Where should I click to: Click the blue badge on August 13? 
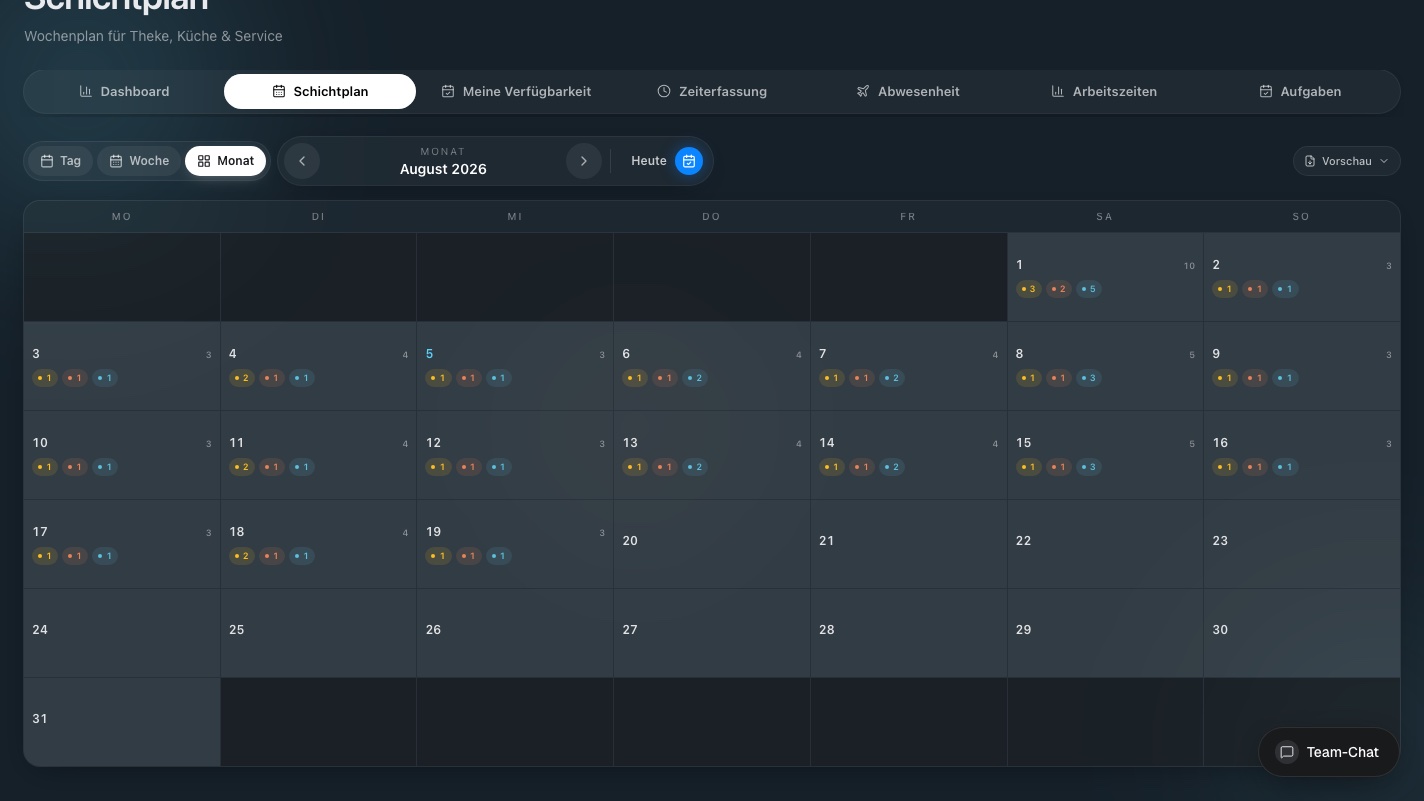tap(694, 467)
